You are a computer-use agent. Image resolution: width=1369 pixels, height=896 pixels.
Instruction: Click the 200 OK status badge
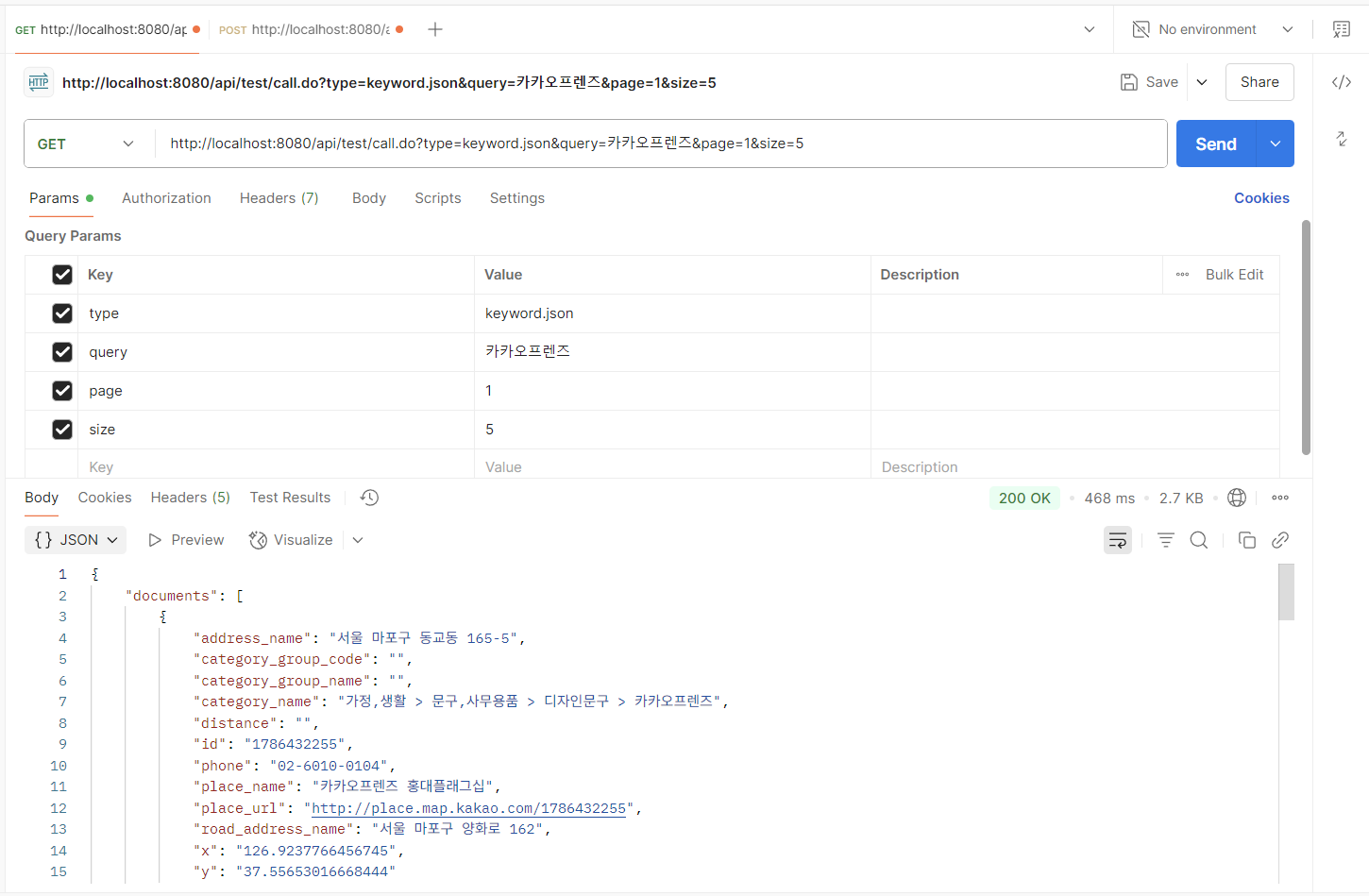tap(1024, 498)
